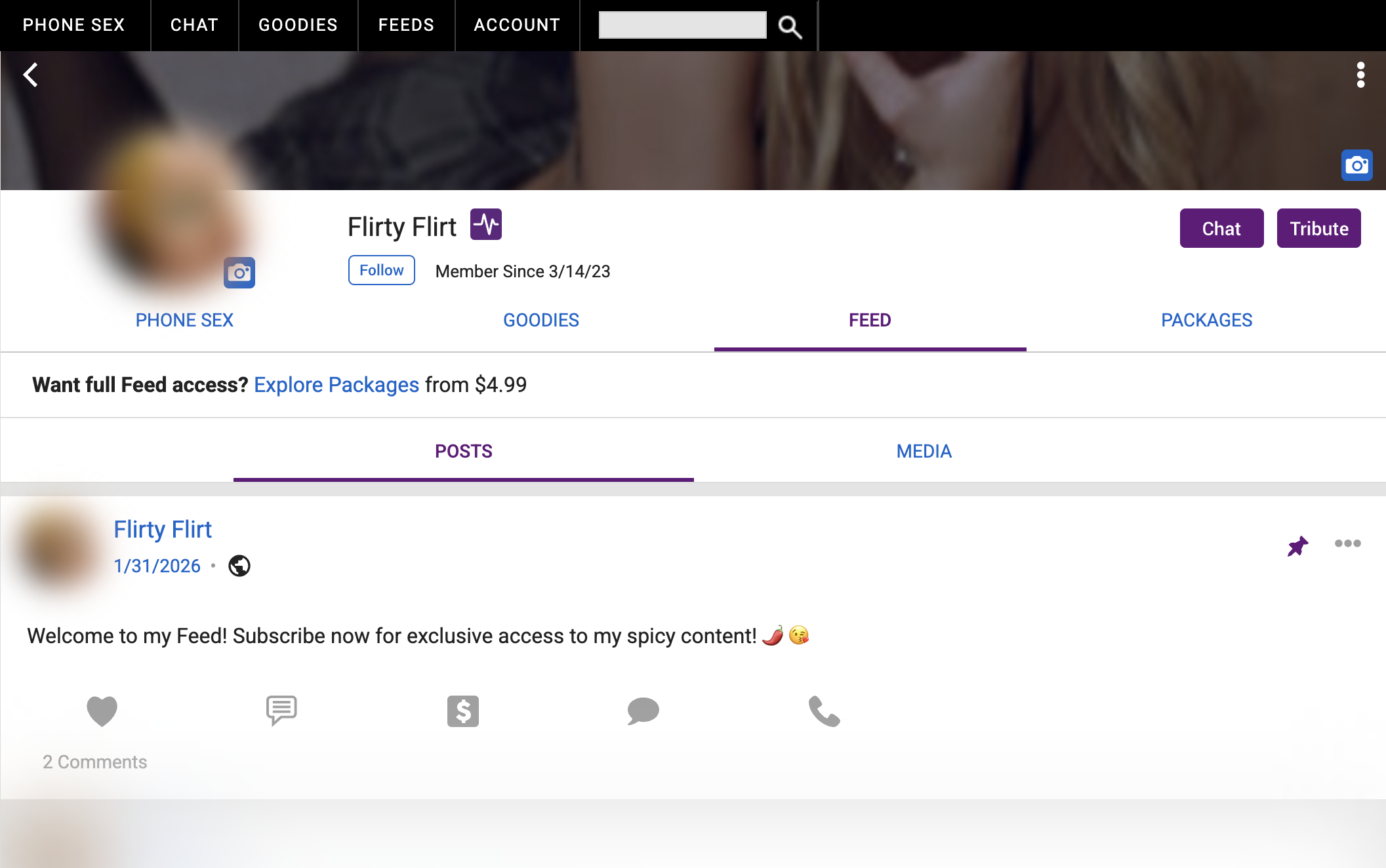Open the ACCOUNT top menu
Screen dimensions: 1386x868
coord(517,25)
